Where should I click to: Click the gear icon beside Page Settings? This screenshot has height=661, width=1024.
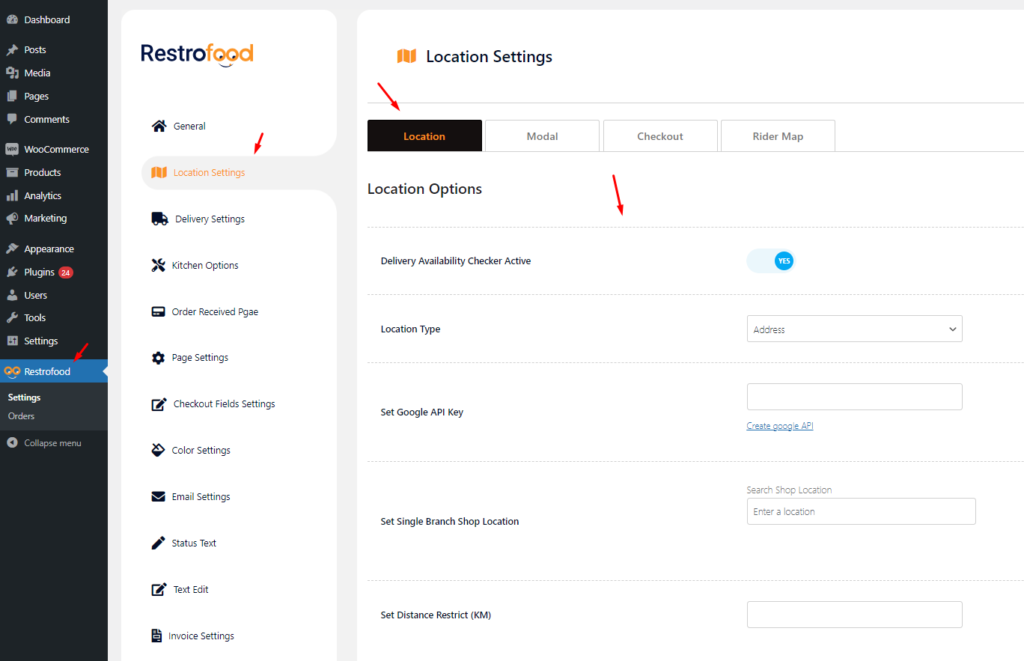158,358
